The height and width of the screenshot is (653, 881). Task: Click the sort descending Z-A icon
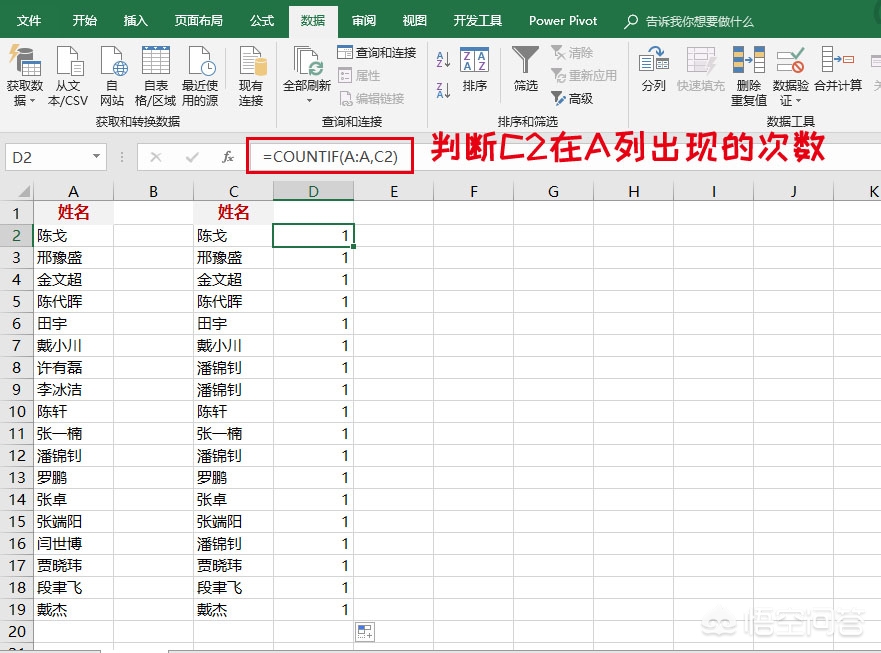(443, 90)
